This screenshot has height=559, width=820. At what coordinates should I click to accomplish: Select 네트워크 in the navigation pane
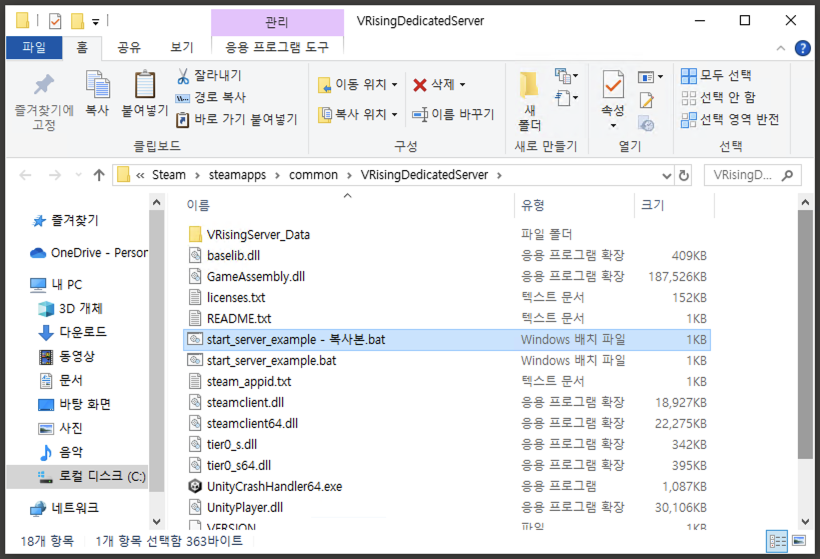[65, 508]
